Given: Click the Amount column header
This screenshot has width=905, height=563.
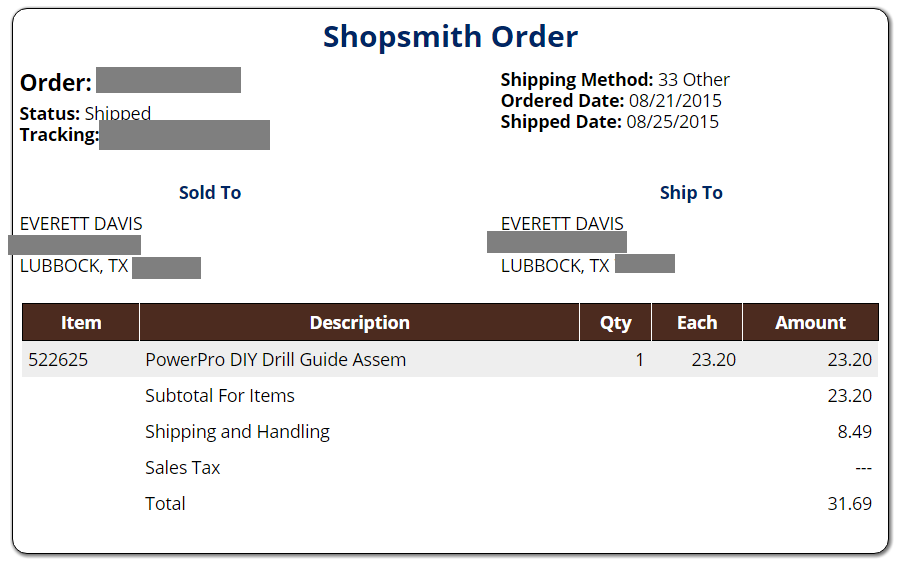Looking at the screenshot, I should click(x=810, y=322).
